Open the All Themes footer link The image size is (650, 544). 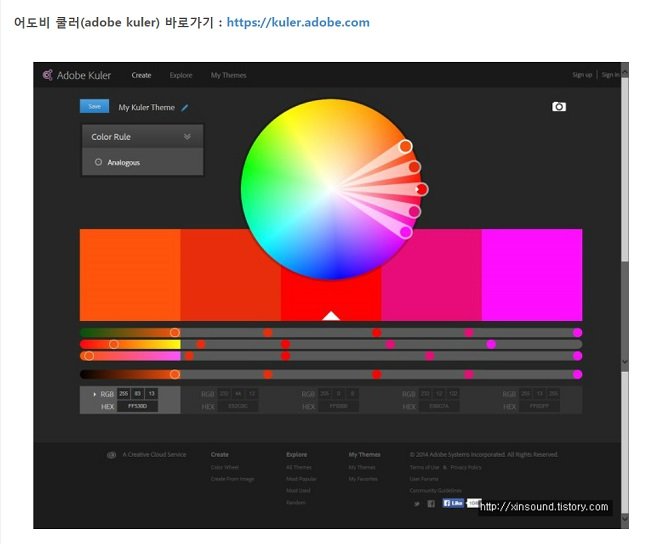pyautogui.click(x=298, y=467)
